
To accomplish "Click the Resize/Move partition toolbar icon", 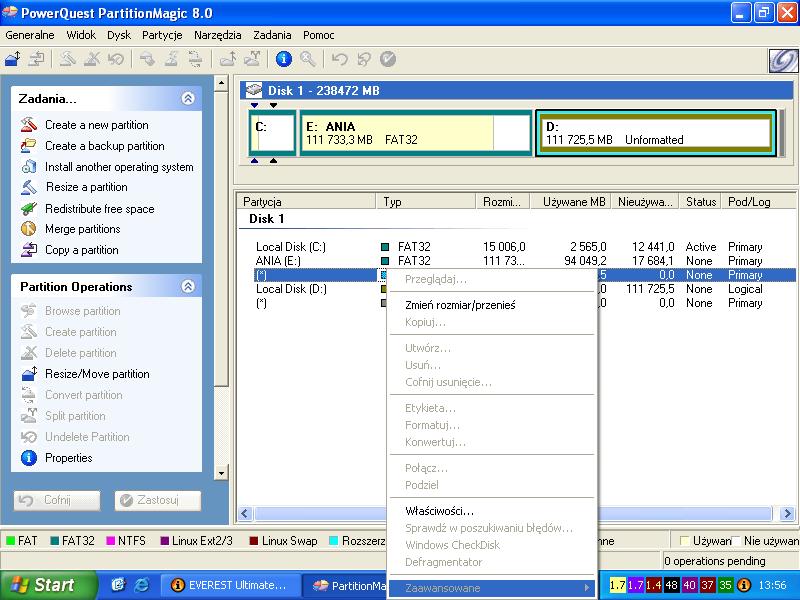I will coord(13,59).
